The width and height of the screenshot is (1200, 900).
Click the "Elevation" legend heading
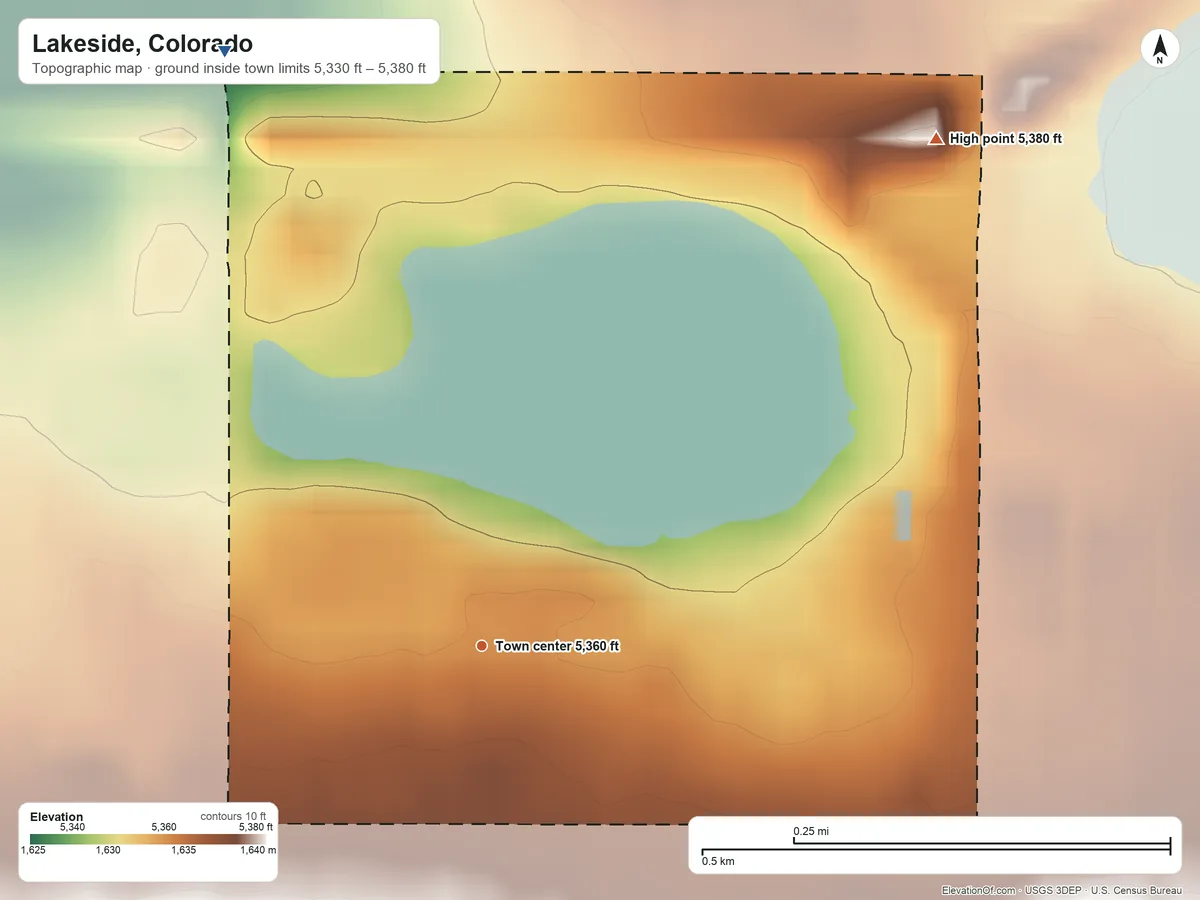[x=57, y=817]
